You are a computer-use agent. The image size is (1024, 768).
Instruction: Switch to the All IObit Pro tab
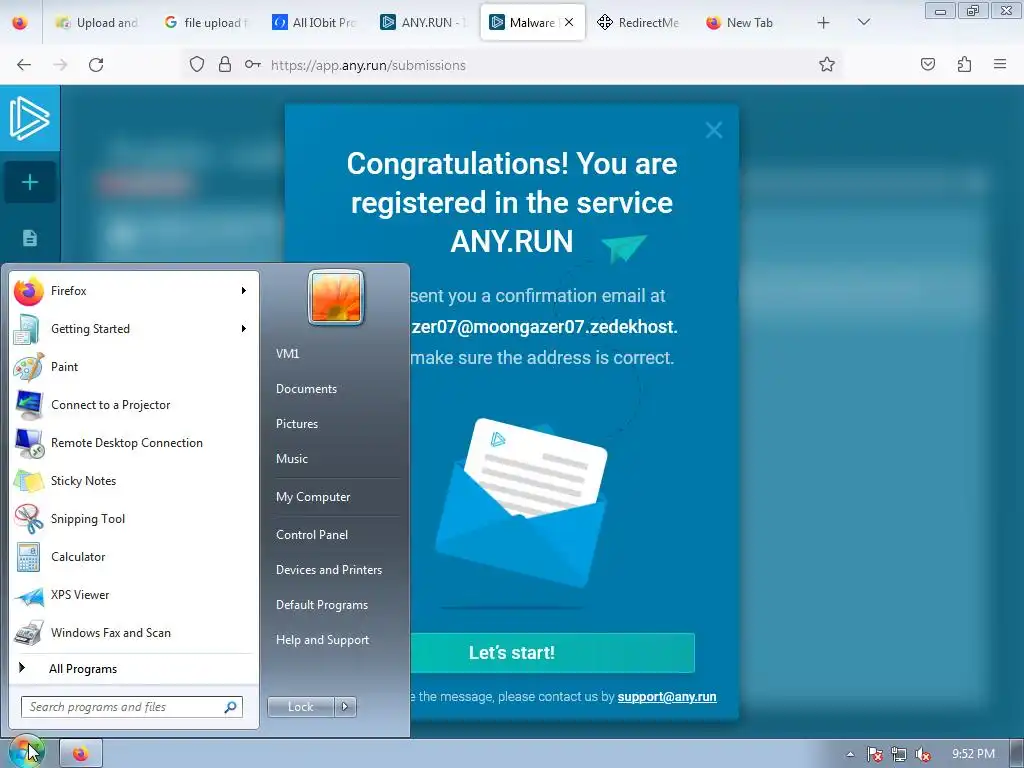pos(315,23)
